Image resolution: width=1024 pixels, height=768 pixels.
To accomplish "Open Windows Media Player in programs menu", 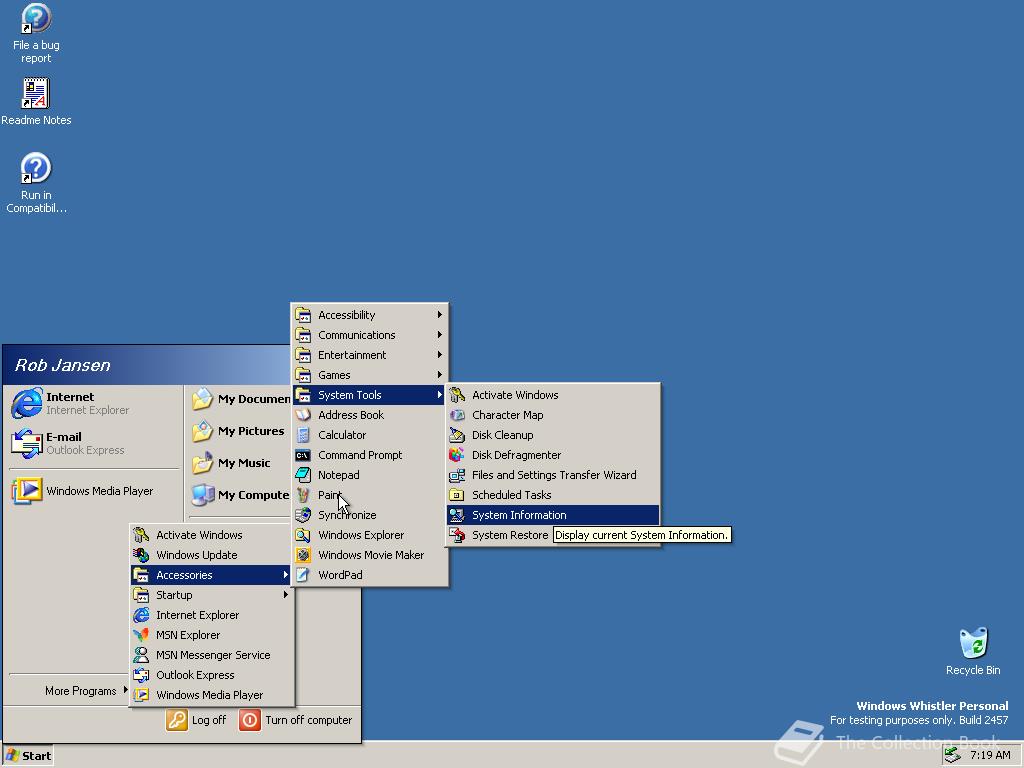I will coord(211,695).
